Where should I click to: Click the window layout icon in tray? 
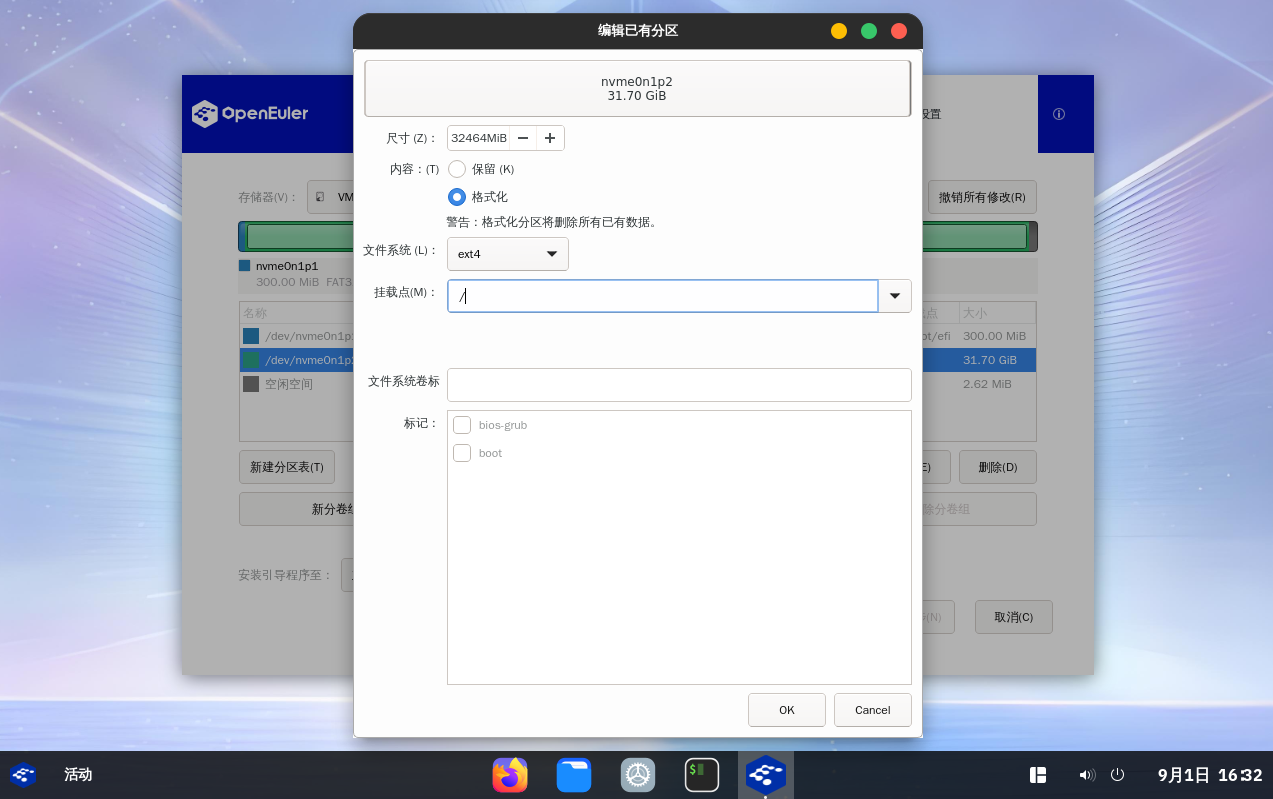(x=1038, y=775)
